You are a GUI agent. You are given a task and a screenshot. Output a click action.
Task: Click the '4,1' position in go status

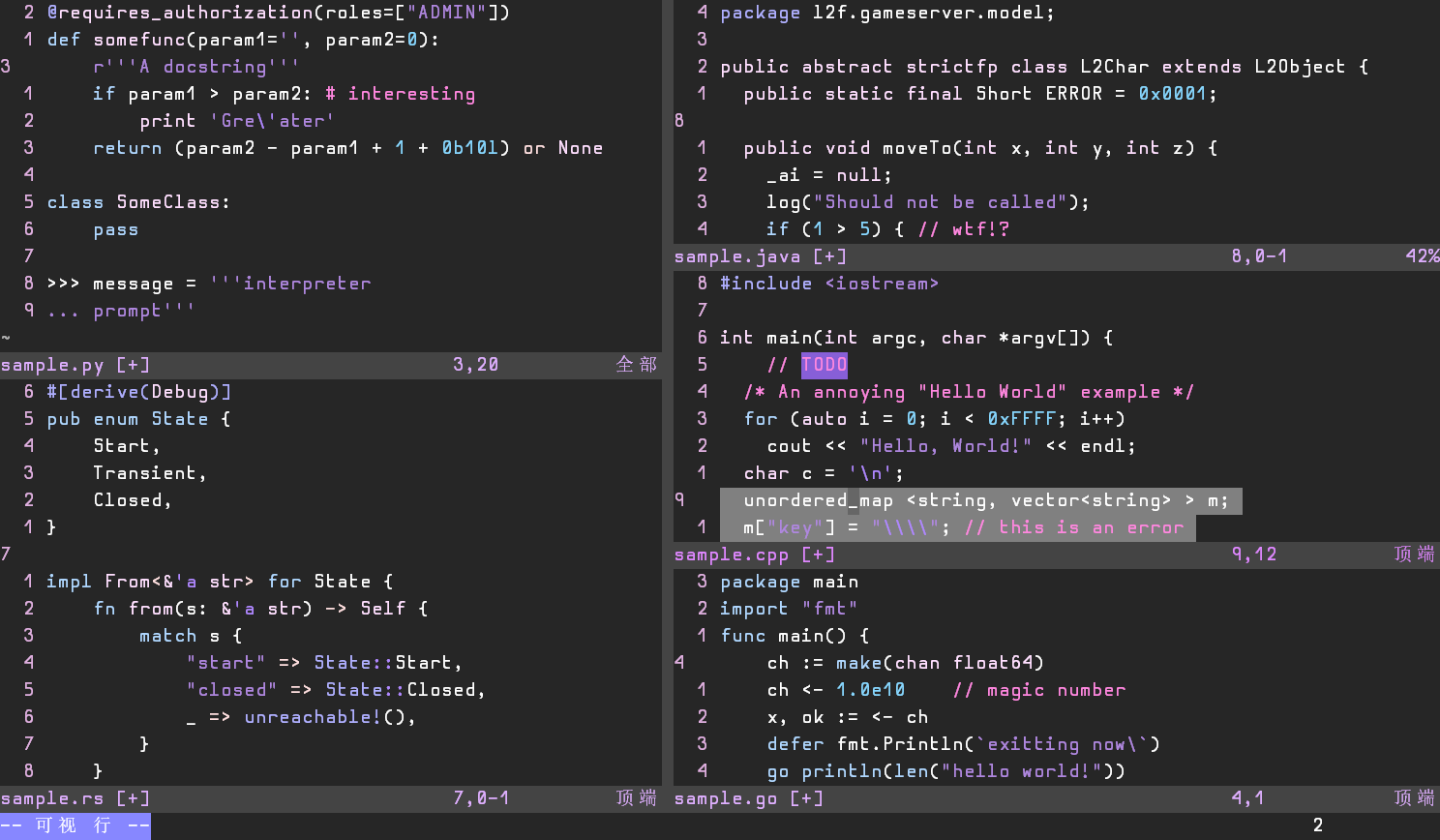pos(1248,798)
